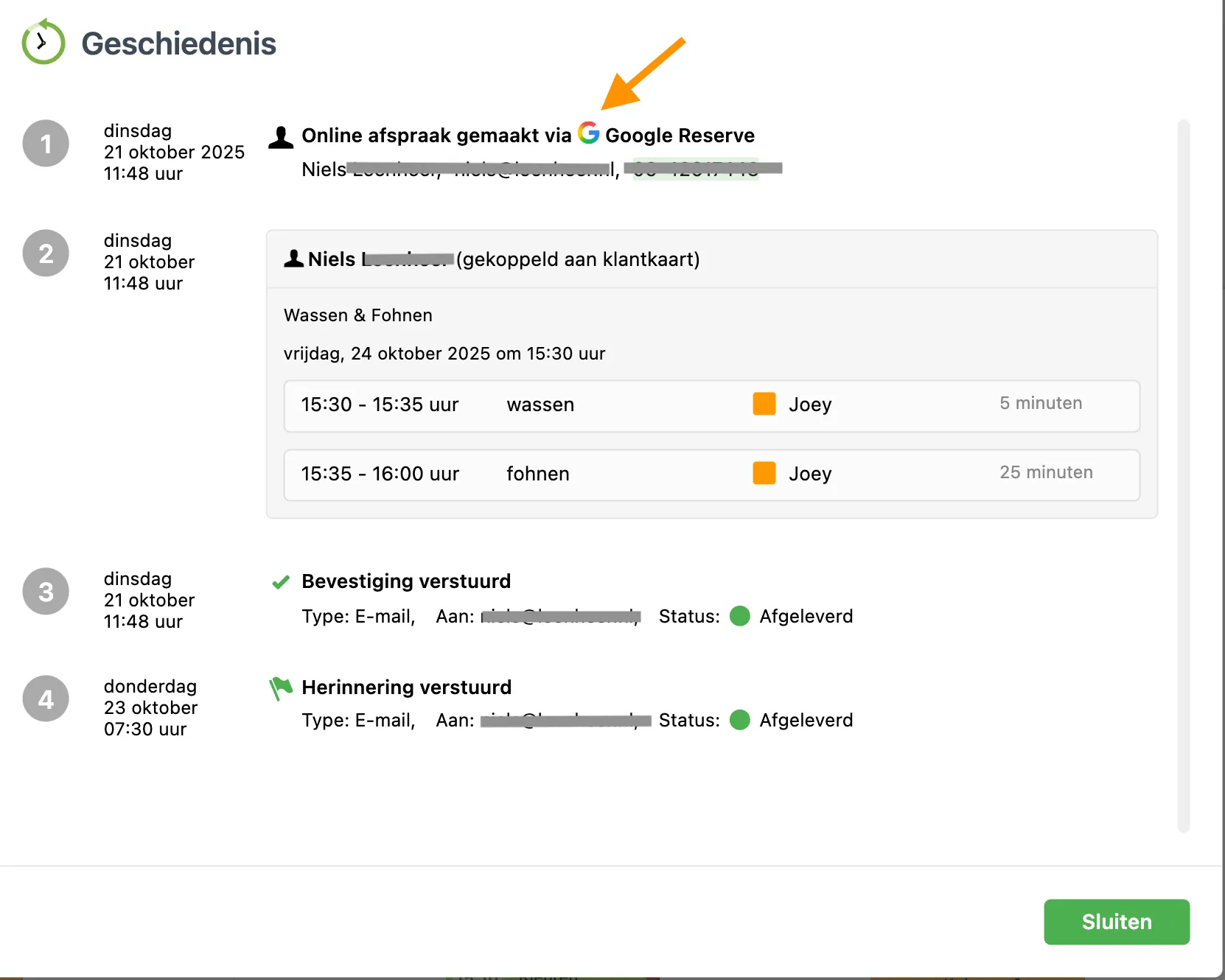Click the person icon in klantkaart header
Screen dimensions: 1225x980
click(x=293, y=259)
